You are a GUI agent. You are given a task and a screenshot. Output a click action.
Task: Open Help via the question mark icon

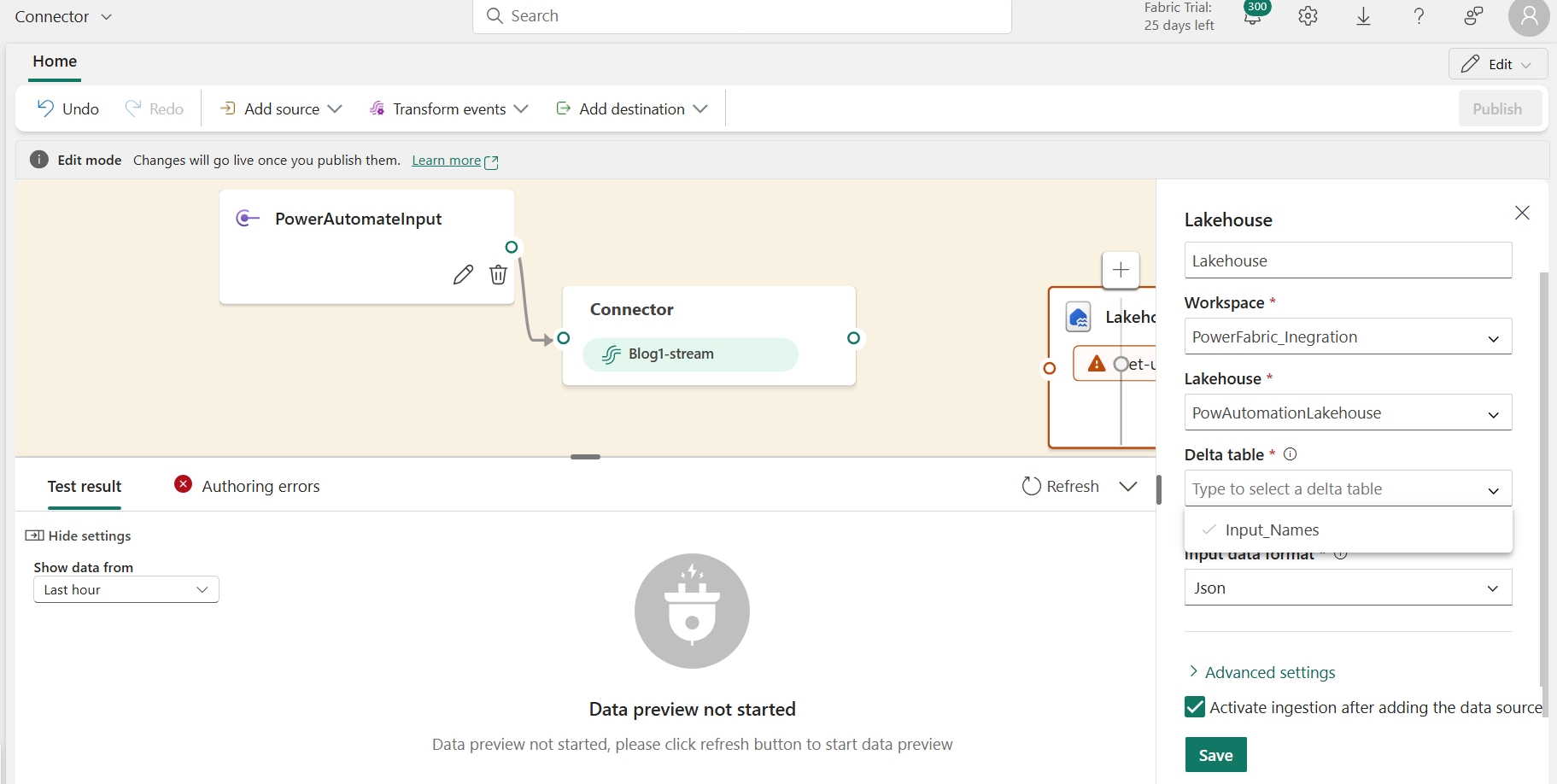(x=1419, y=16)
